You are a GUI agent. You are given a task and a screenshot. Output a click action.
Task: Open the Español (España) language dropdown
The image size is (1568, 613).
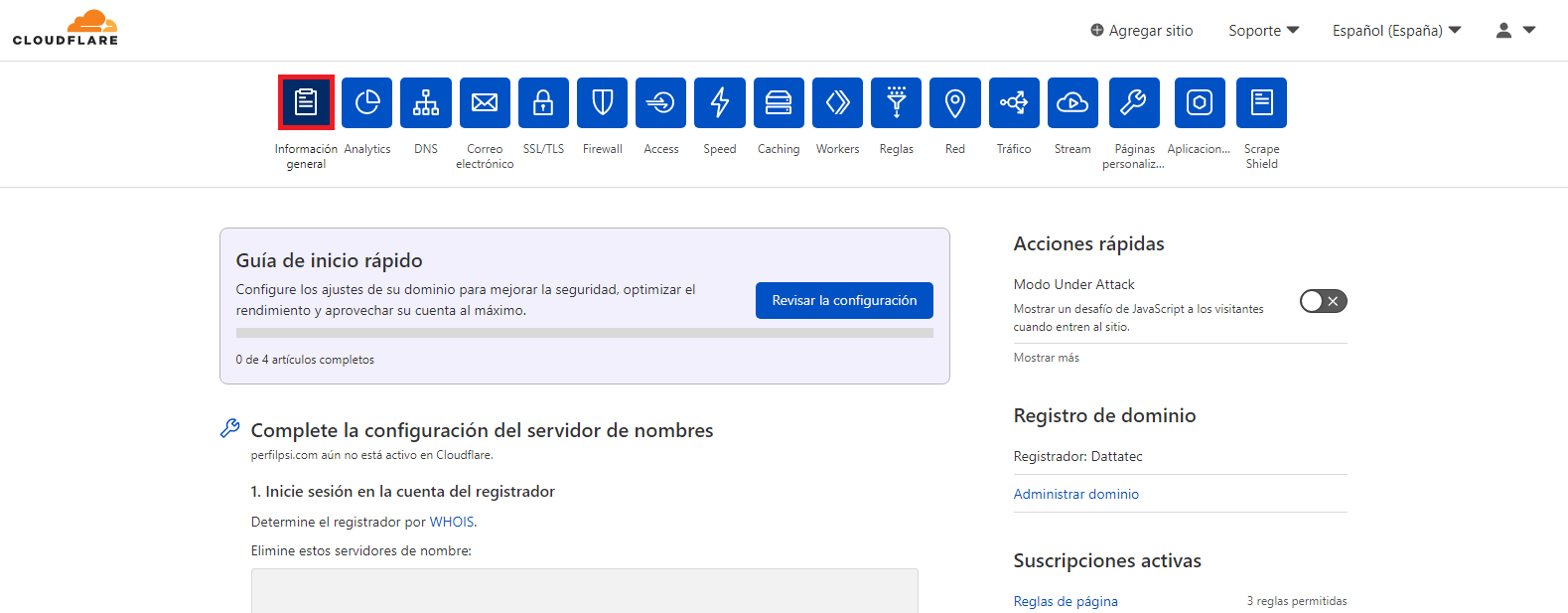[x=1396, y=31]
